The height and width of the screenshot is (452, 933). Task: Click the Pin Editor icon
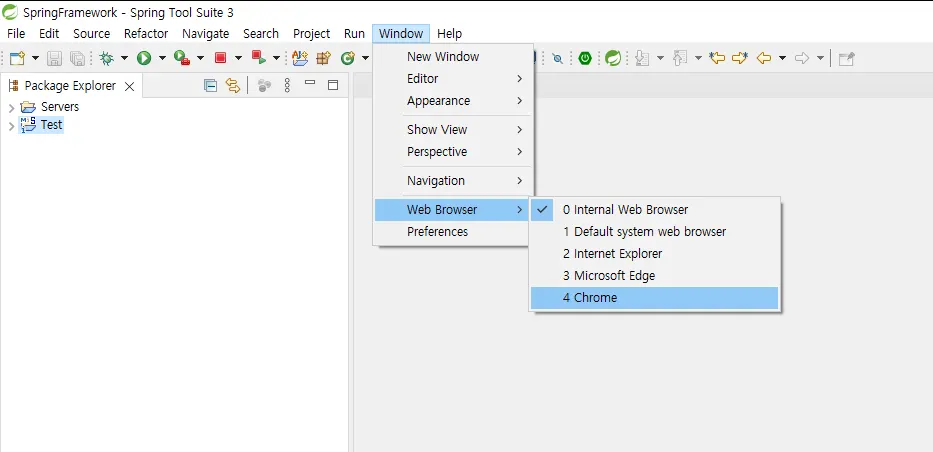coord(847,58)
